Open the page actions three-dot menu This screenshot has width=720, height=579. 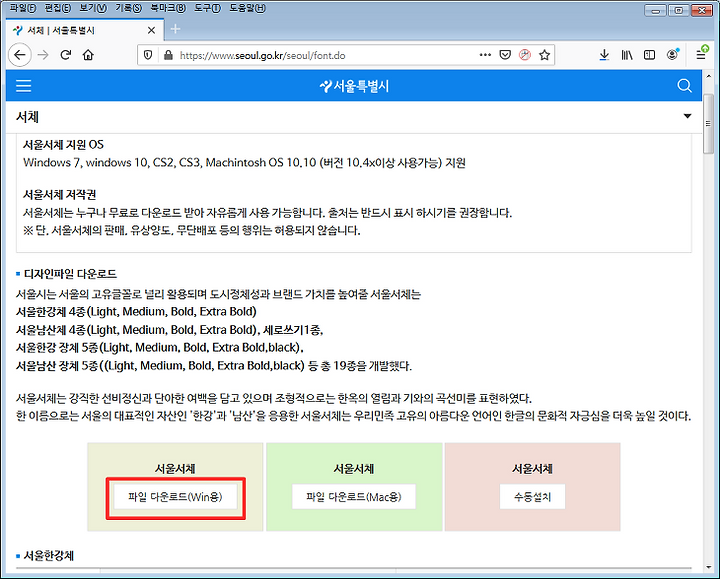point(485,55)
